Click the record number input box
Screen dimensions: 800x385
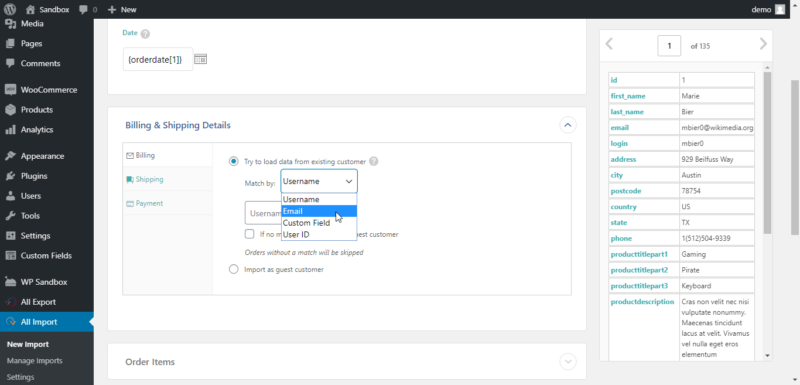[669, 46]
